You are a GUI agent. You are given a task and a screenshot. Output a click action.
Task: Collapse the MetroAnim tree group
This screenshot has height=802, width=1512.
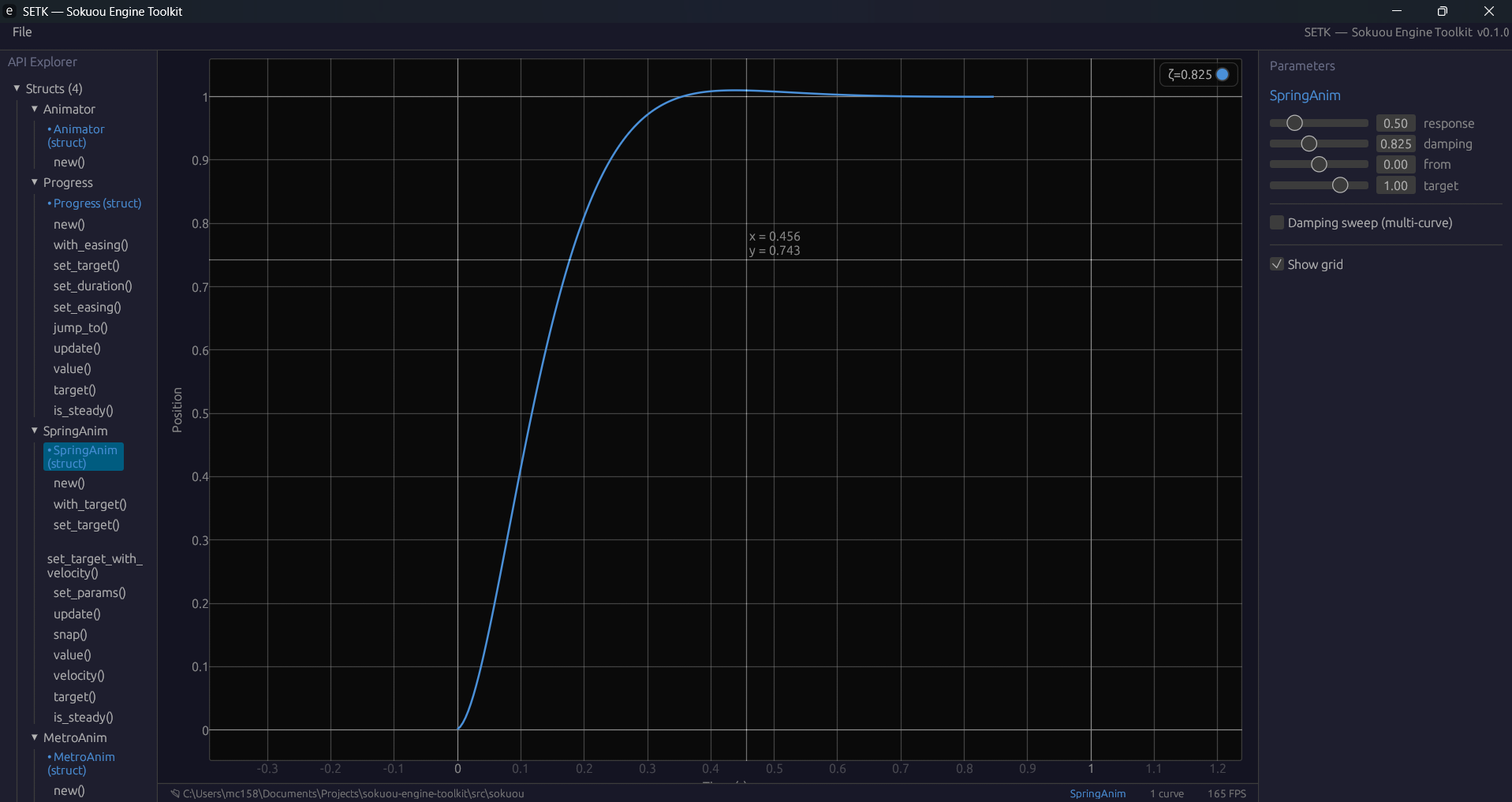34,737
